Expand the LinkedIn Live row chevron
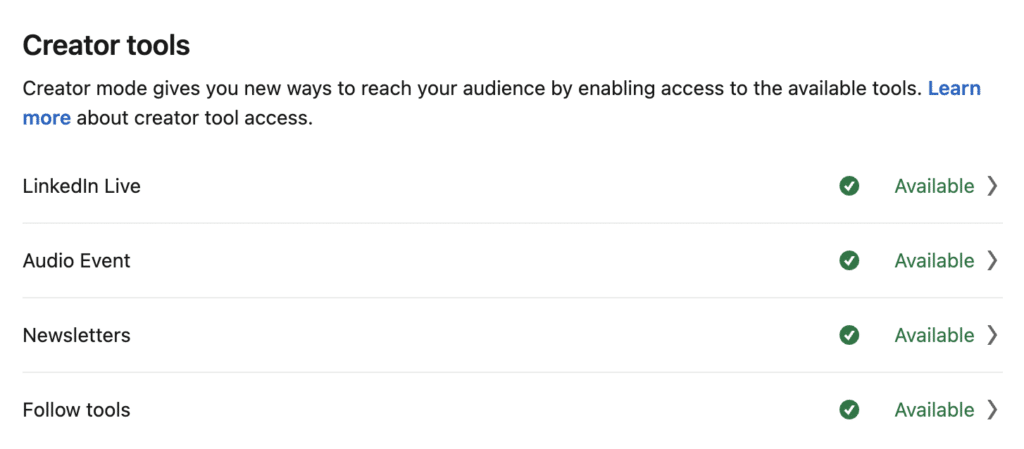Viewport: 1024px width, 449px height. click(x=992, y=186)
